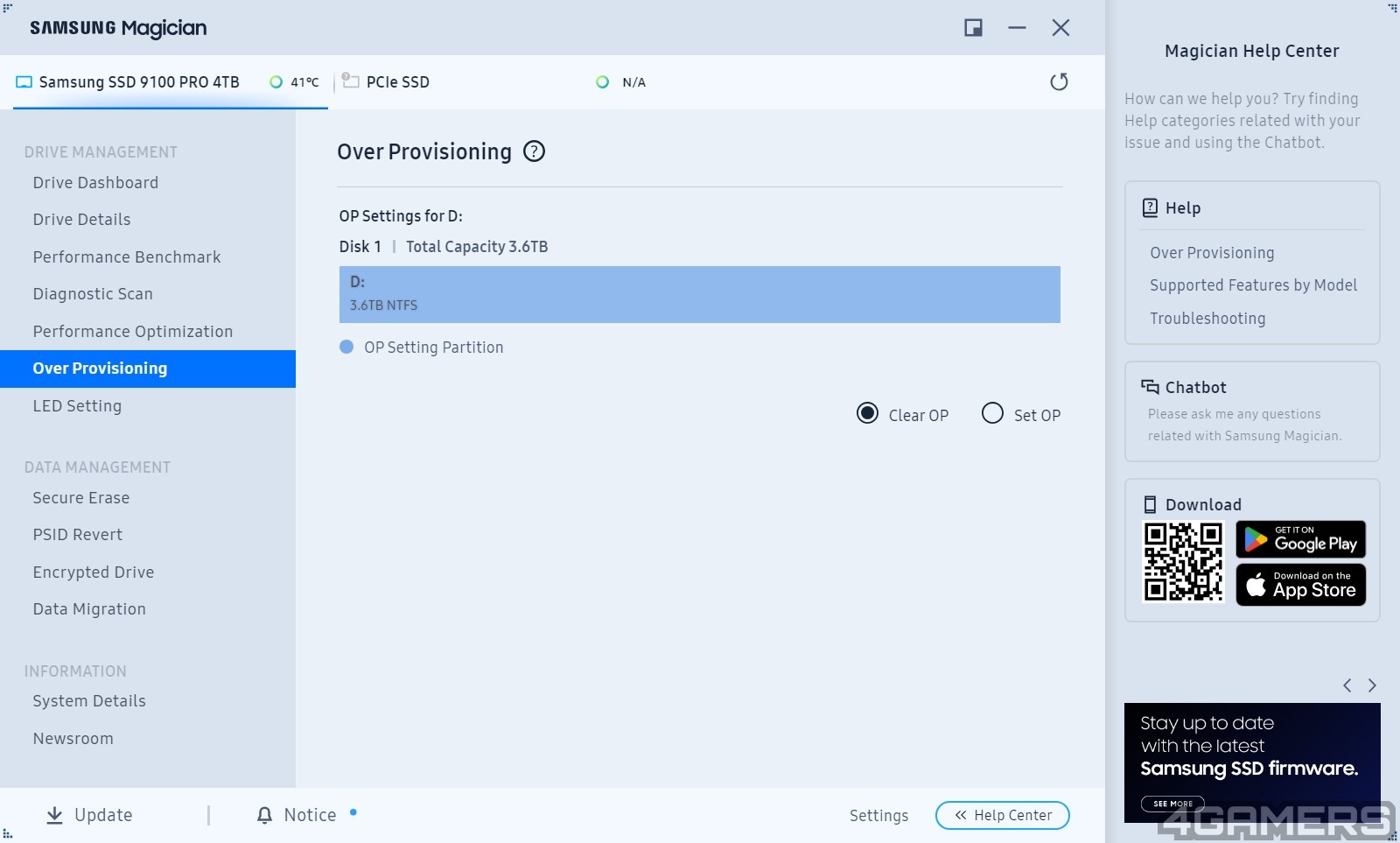Click the 'Total Capacity 3.6TB' text

pyautogui.click(x=477, y=247)
